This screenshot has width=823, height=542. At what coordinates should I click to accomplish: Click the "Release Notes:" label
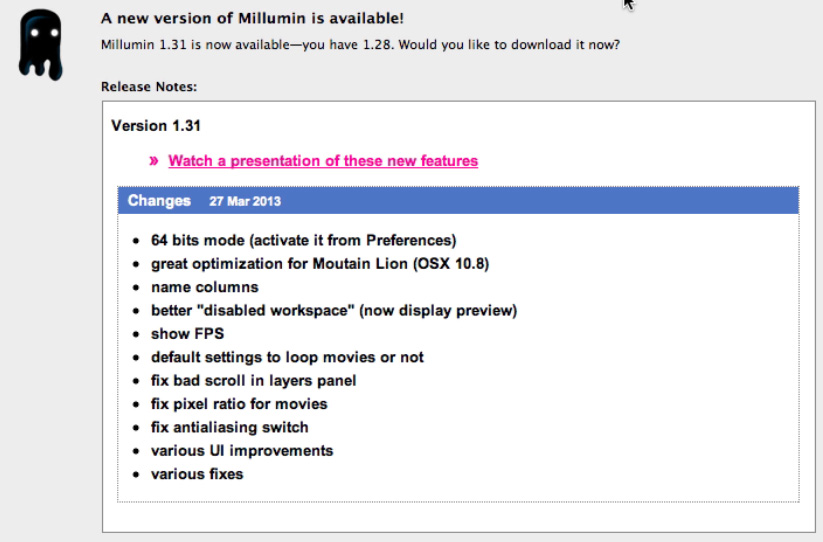149,87
